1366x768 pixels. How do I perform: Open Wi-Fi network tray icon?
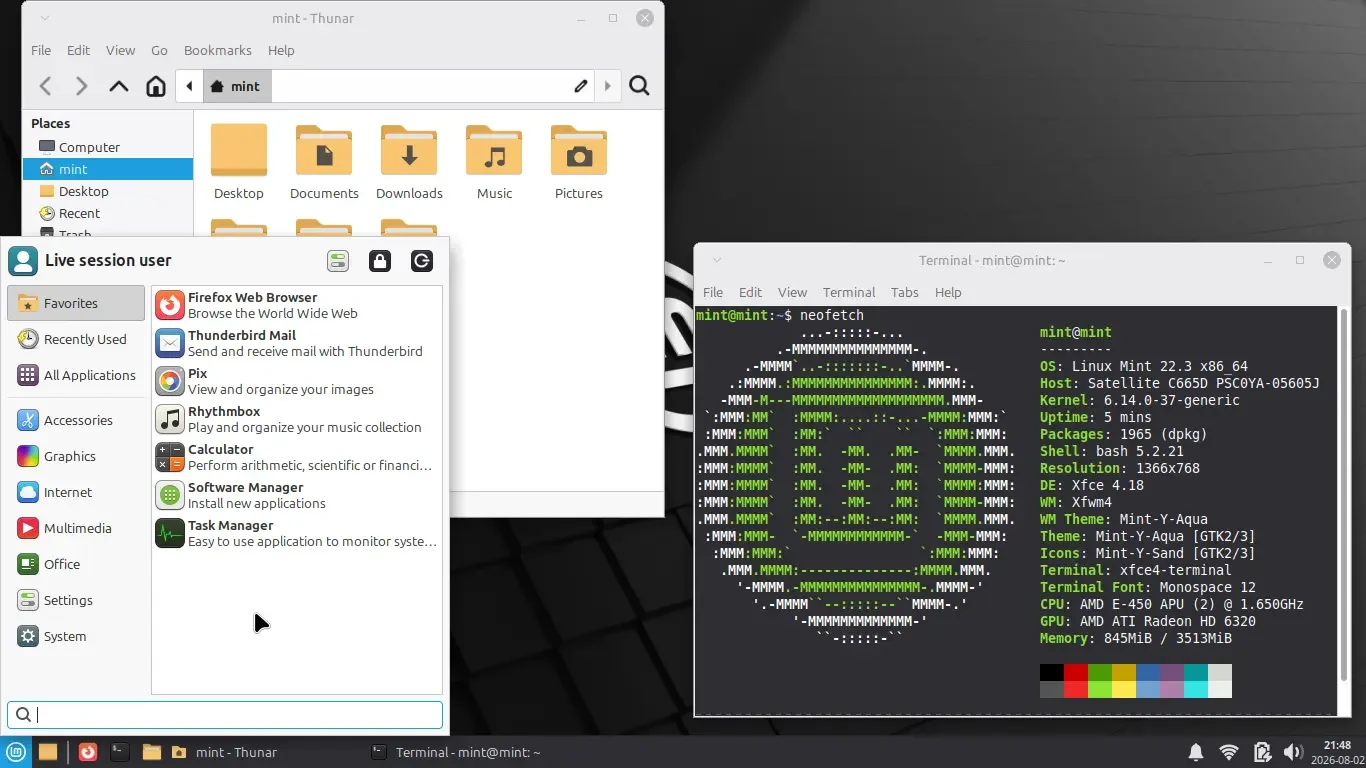click(x=1229, y=752)
